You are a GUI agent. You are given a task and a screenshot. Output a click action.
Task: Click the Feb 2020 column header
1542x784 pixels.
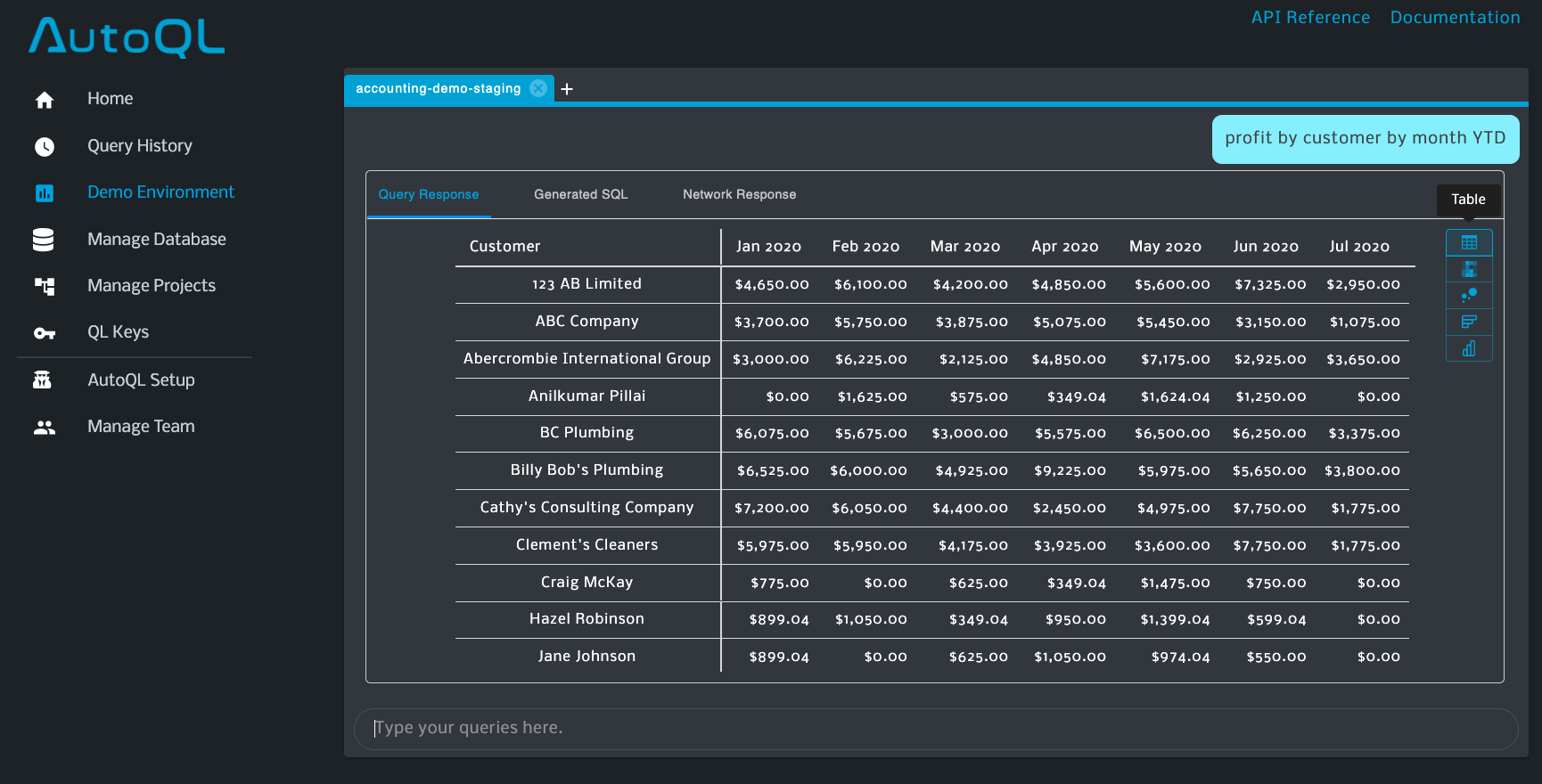click(865, 246)
